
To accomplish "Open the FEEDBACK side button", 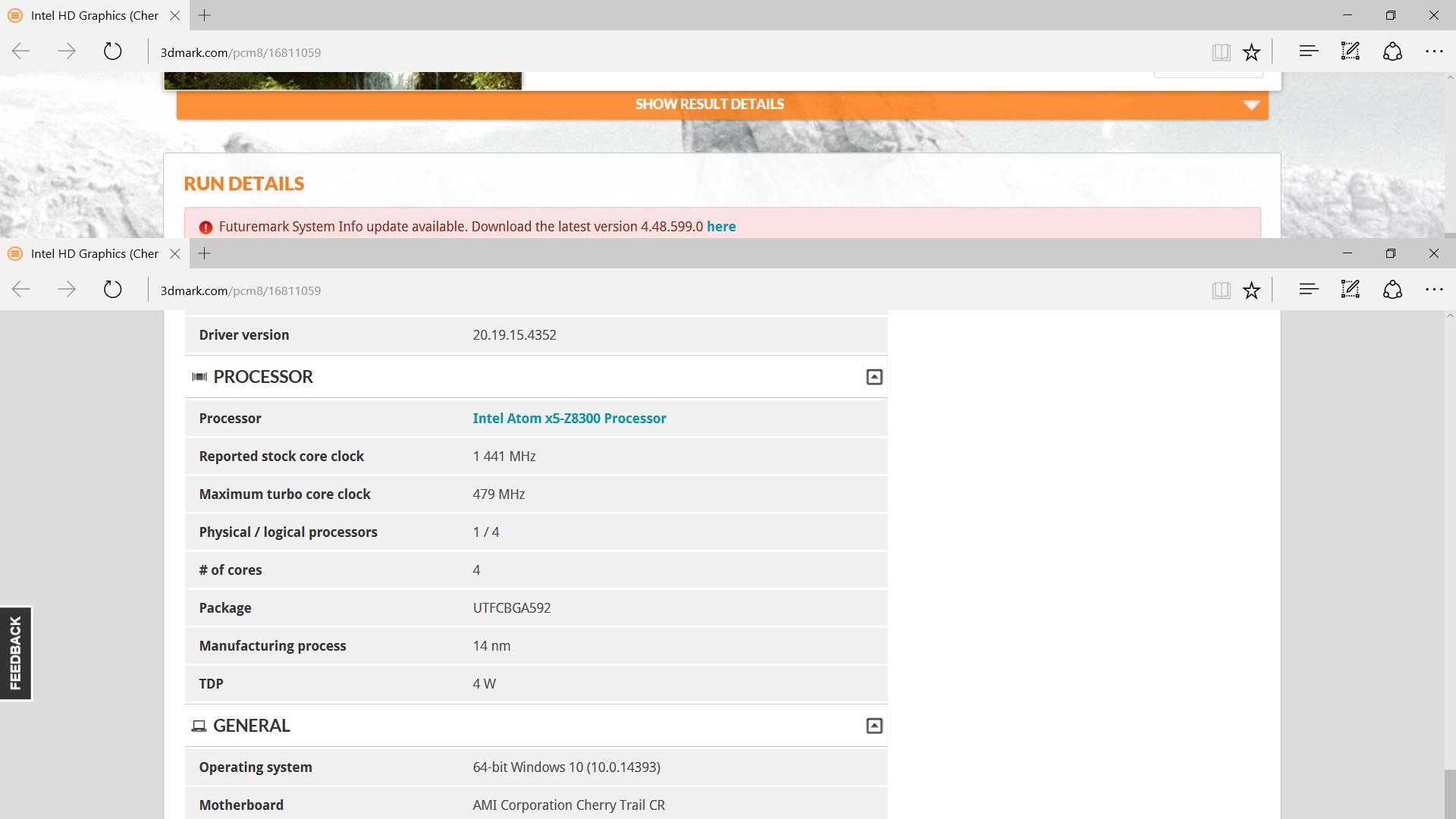I will 16,653.
